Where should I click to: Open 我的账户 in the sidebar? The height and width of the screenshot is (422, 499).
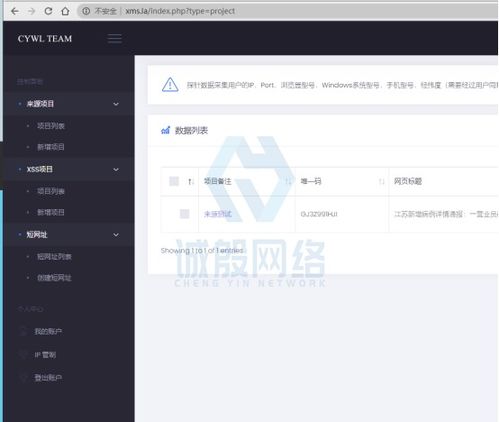click(x=48, y=331)
